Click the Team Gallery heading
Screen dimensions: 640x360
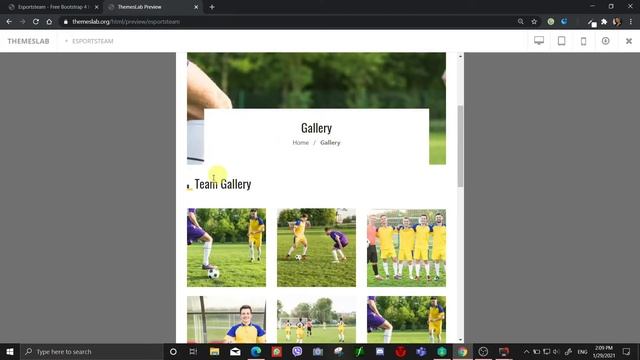click(x=222, y=184)
